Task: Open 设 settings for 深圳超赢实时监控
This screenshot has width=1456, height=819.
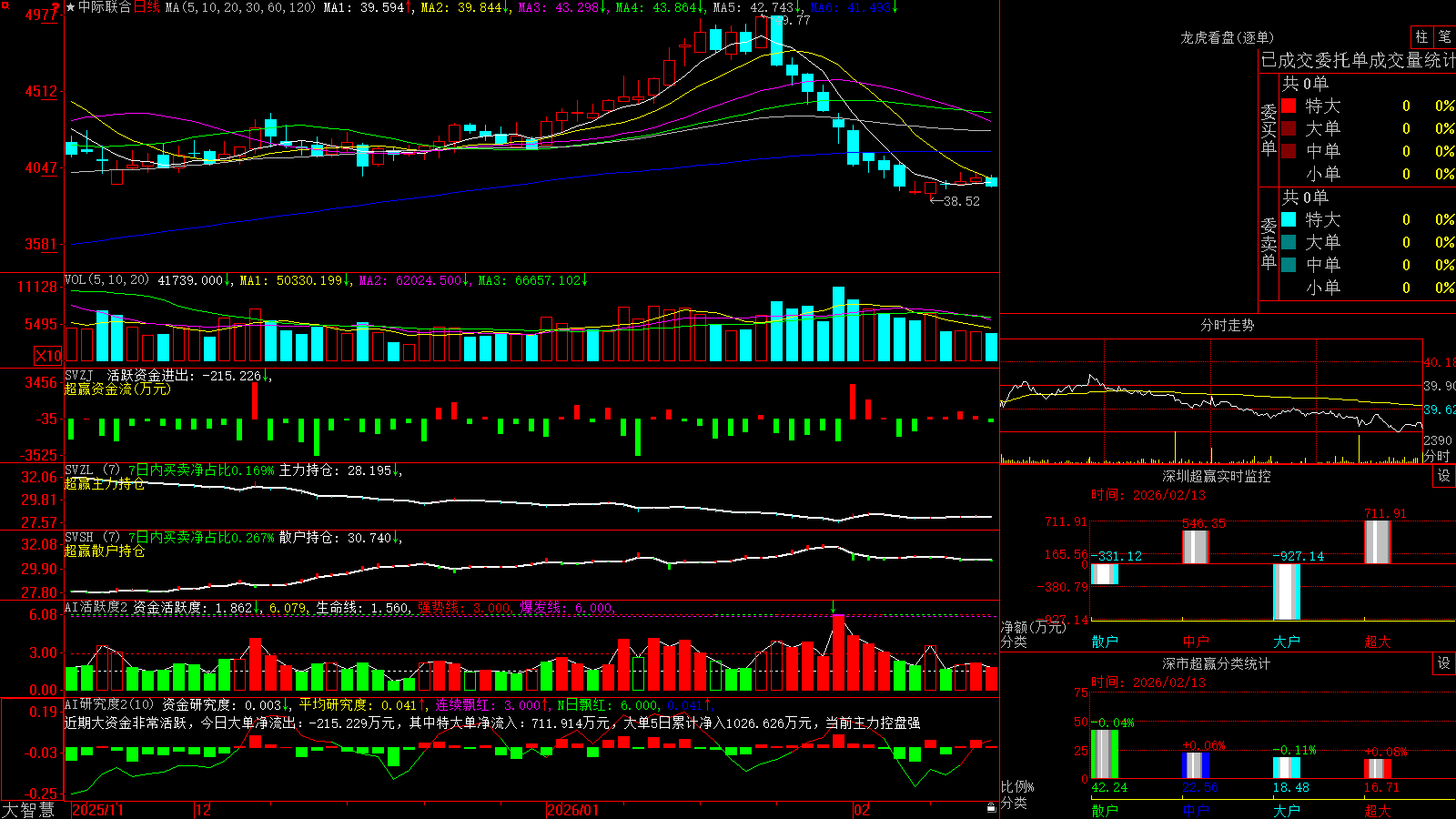Action: point(1444,476)
